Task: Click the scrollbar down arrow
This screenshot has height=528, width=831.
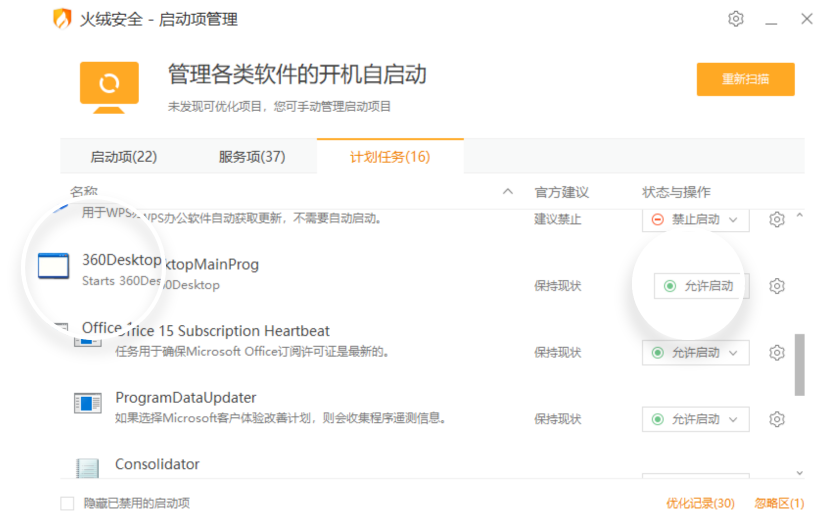Action: coord(800,472)
